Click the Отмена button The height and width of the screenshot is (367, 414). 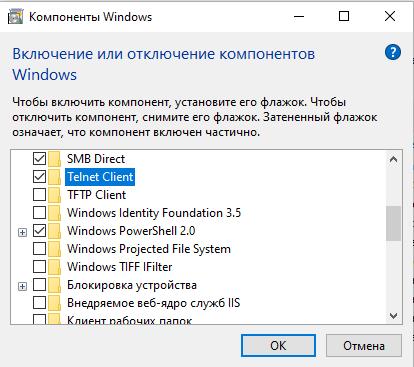click(364, 346)
